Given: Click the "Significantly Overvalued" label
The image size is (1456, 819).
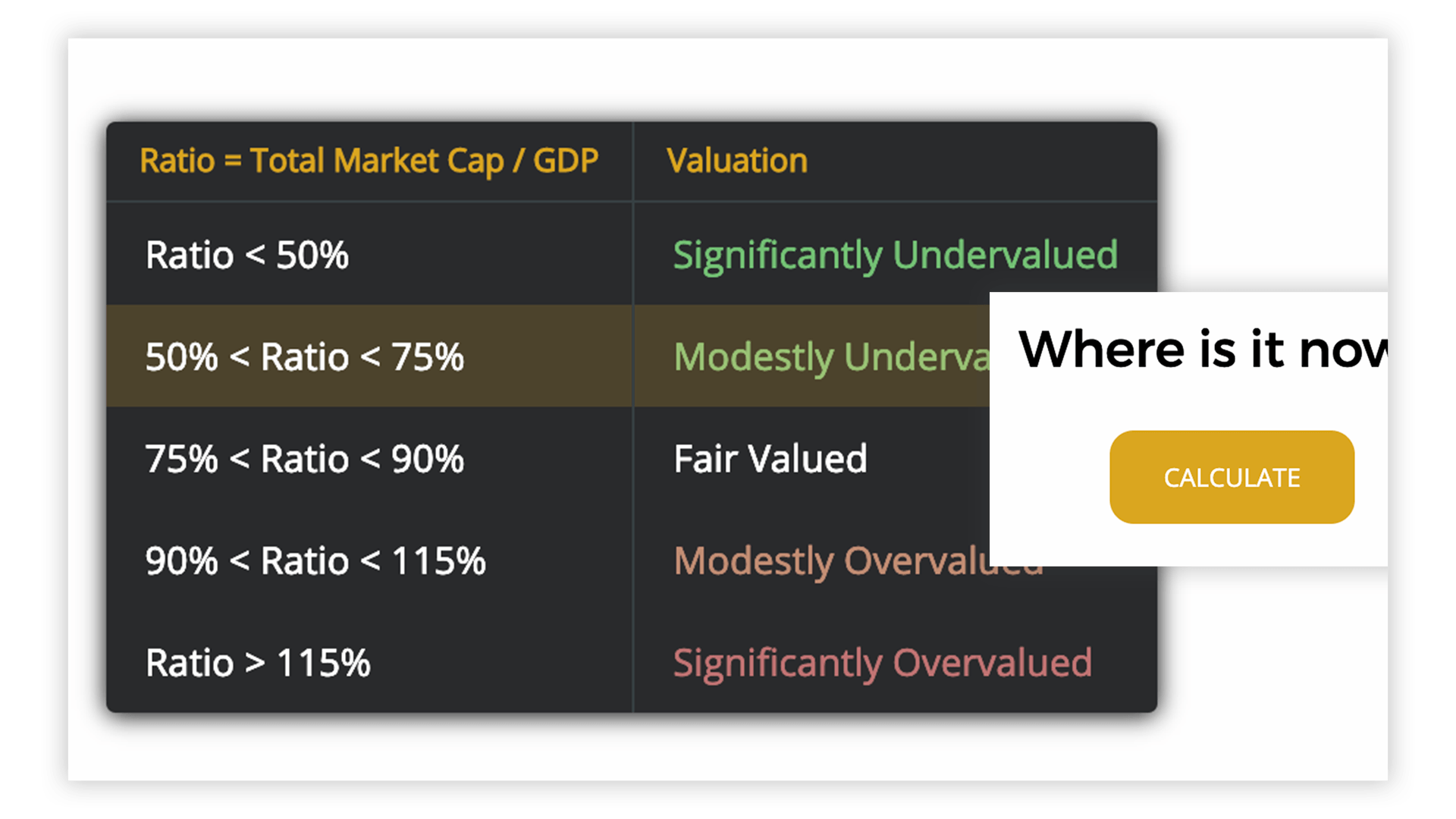Looking at the screenshot, I should pyautogui.click(x=883, y=663).
